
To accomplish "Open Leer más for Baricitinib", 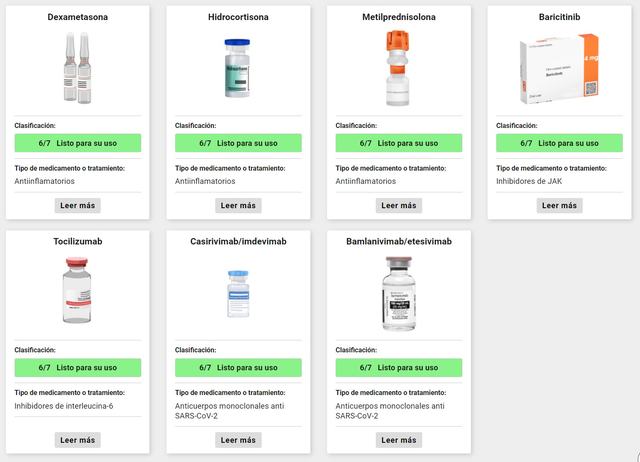I will coord(559,205).
